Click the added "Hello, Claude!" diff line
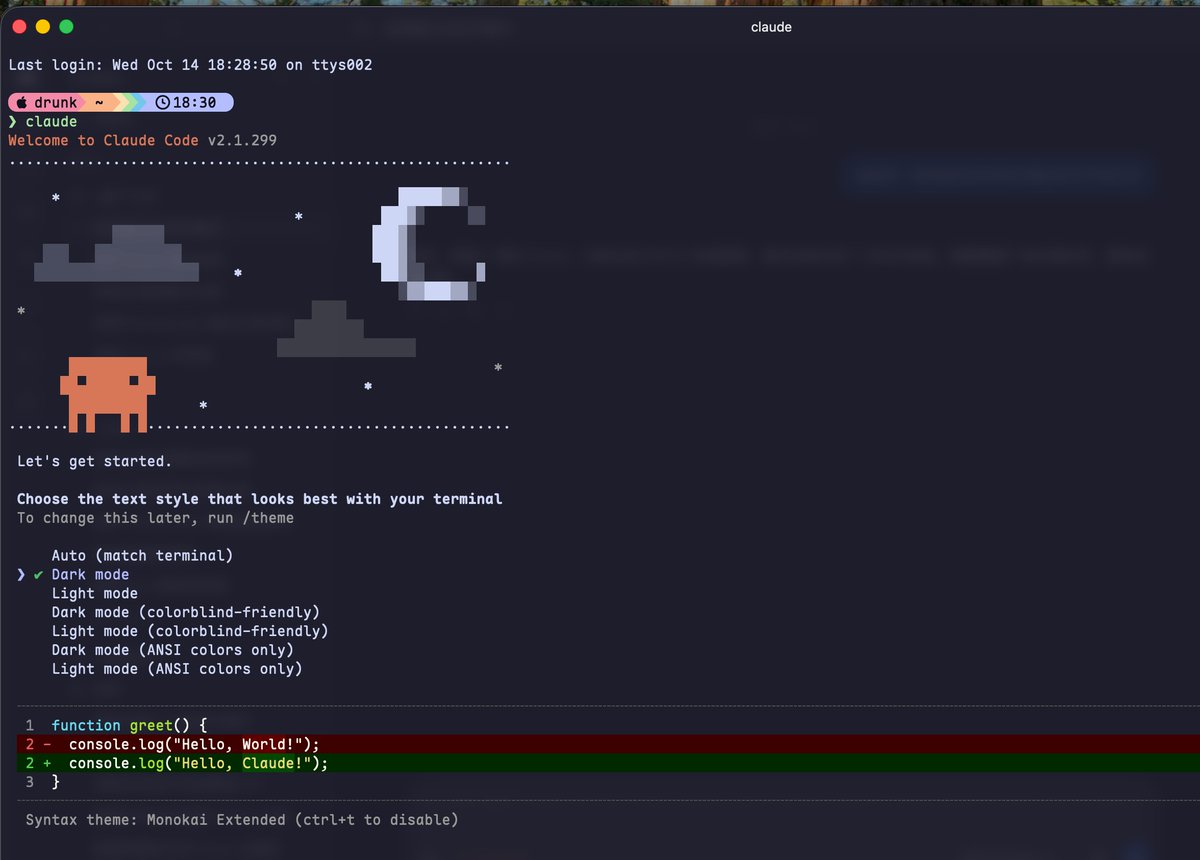 pos(608,763)
